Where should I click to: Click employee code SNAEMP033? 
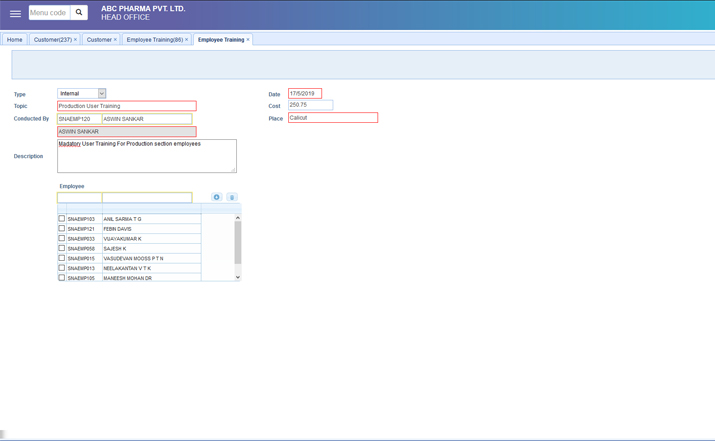[81, 239]
